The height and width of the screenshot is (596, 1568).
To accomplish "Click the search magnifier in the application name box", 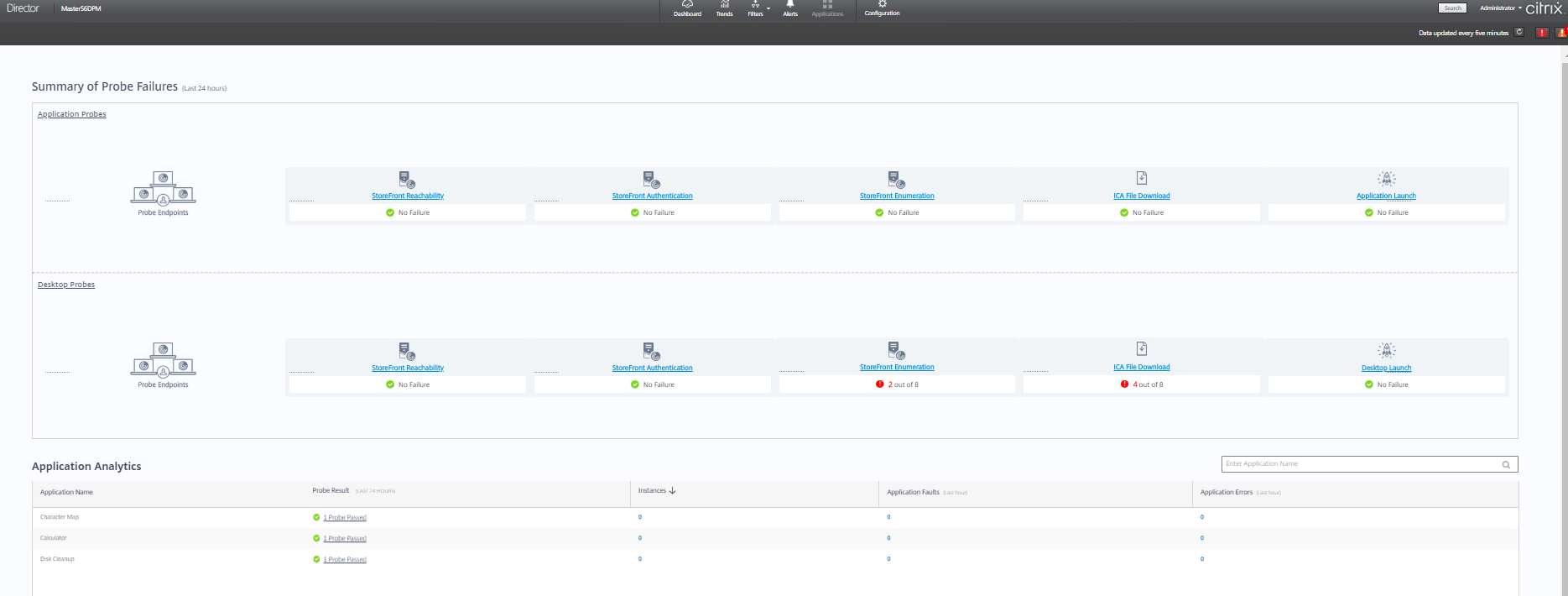I will 1506,464.
